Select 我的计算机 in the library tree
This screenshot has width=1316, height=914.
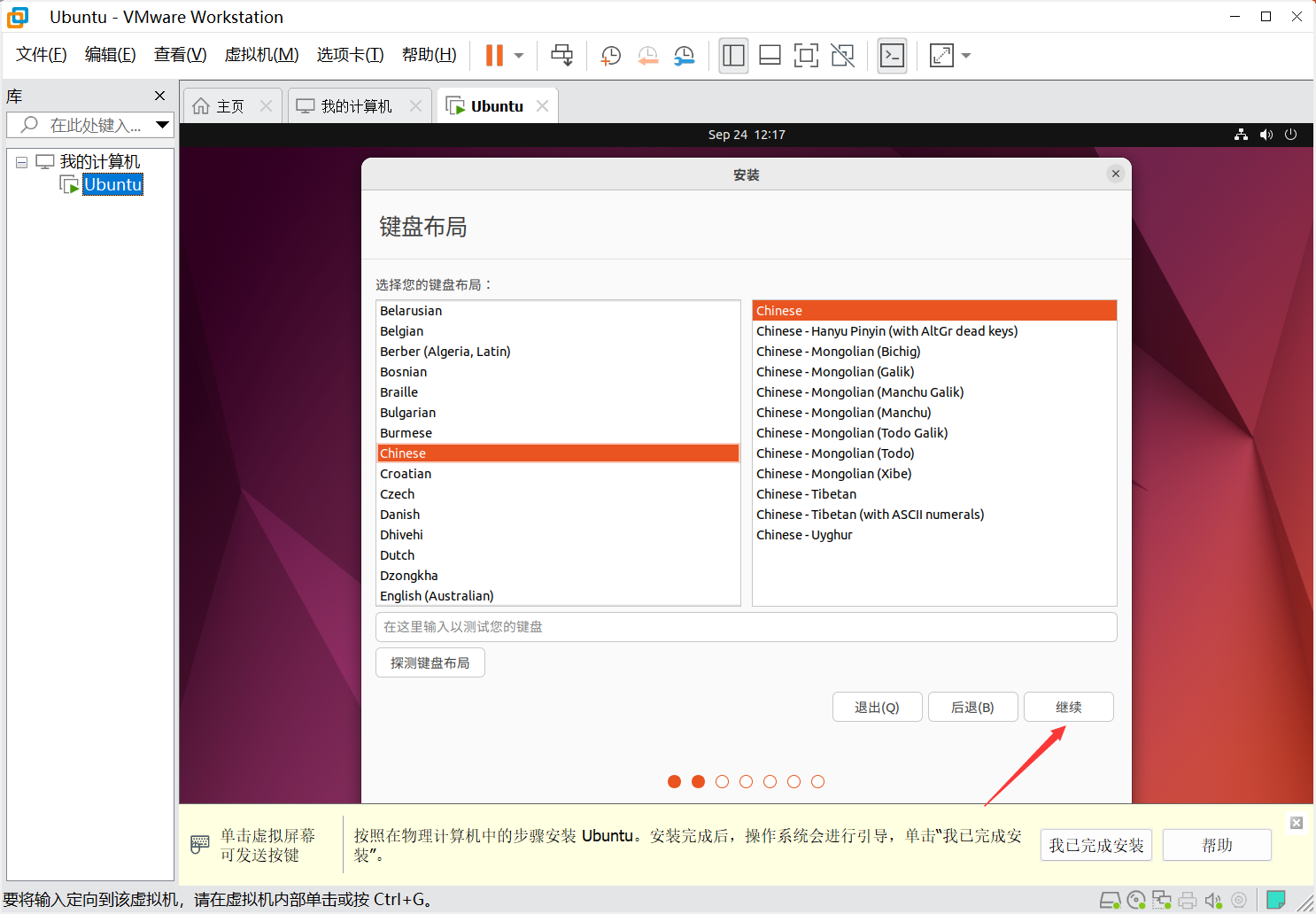[100, 162]
